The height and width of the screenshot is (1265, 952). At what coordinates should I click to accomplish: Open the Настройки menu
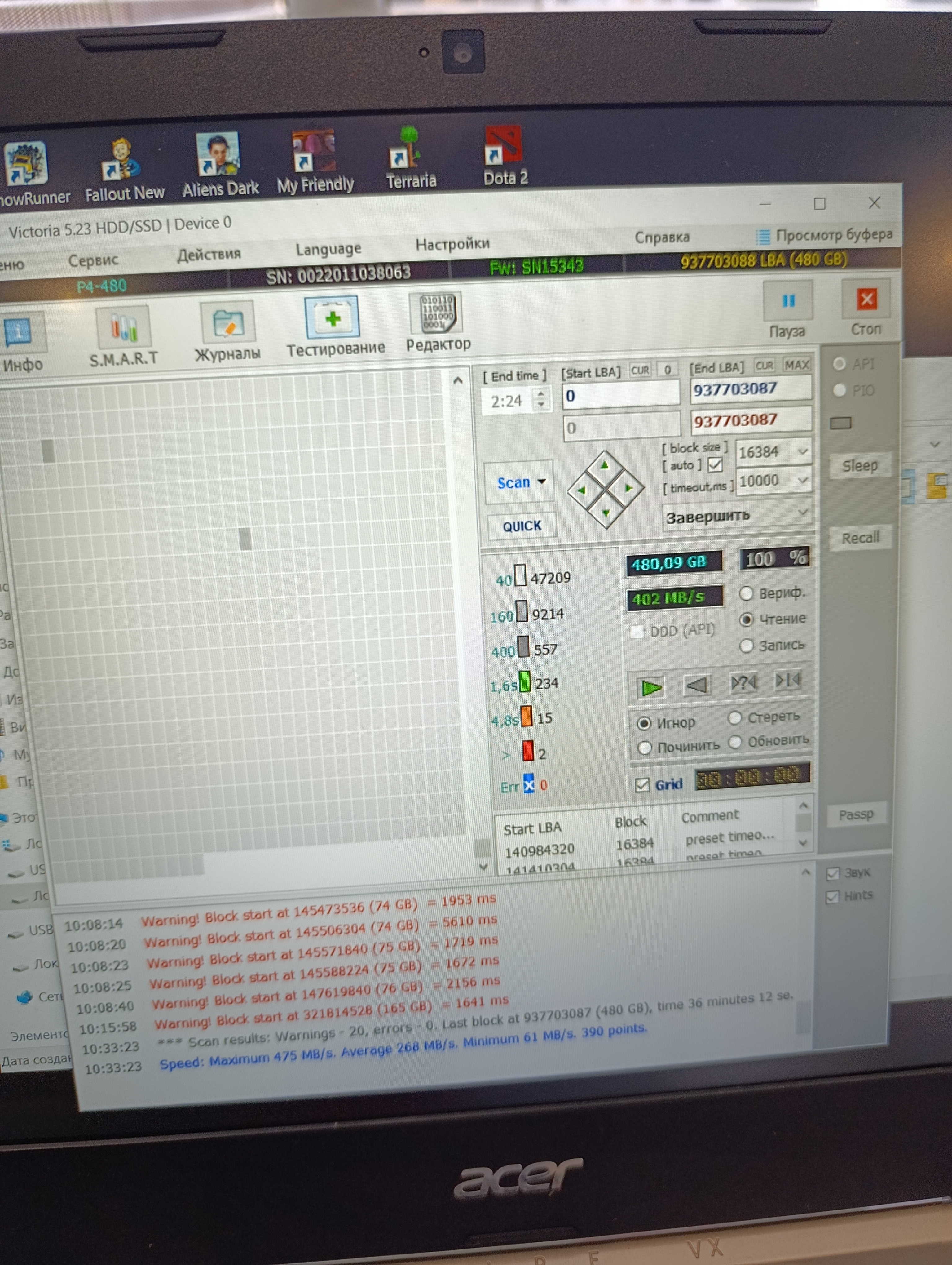(452, 244)
